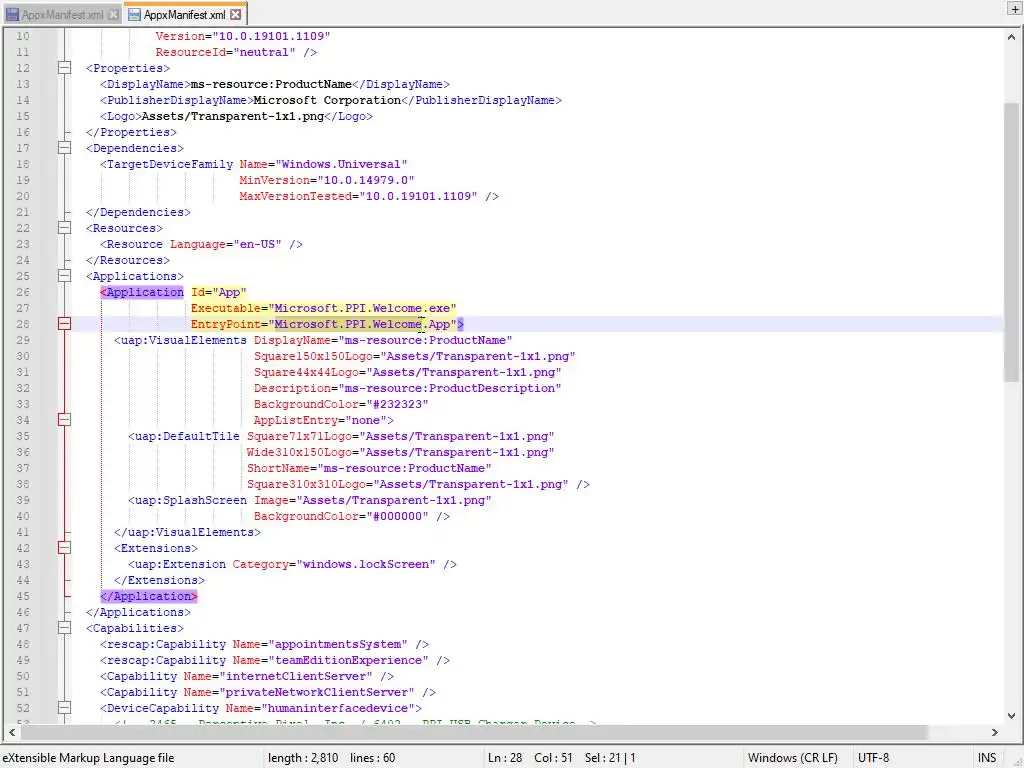
Task: Click the 'Windows.Universal' device family name
Action: point(341,164)
